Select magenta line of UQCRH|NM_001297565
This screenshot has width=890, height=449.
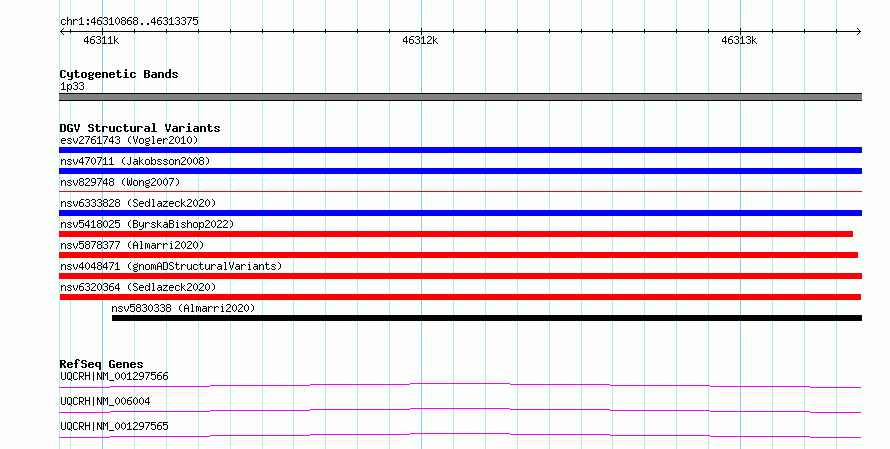pyautogui.click(x=460, y=436)
